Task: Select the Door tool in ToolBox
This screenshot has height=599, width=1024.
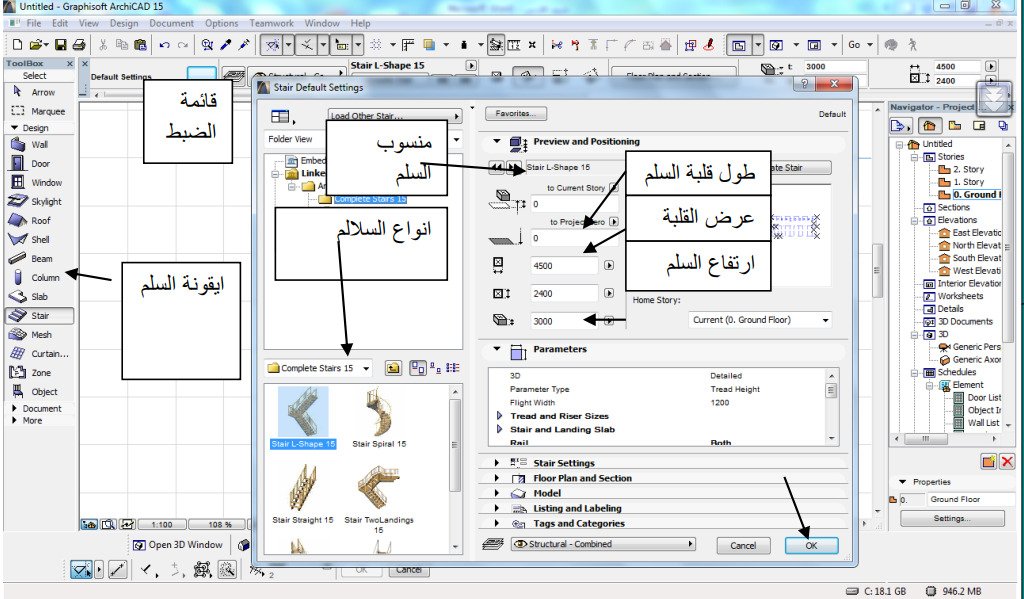Action: pos(39,163)
